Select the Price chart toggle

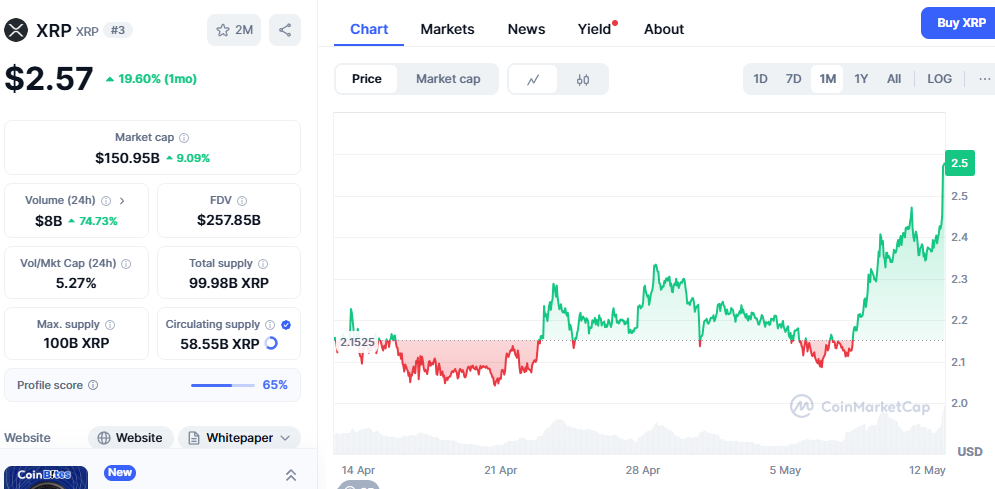point(367,79)
